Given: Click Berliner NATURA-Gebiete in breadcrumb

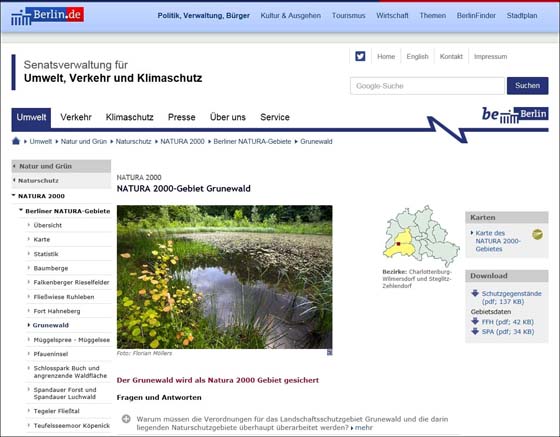Looking at the screenshot, I should point(252,141).
